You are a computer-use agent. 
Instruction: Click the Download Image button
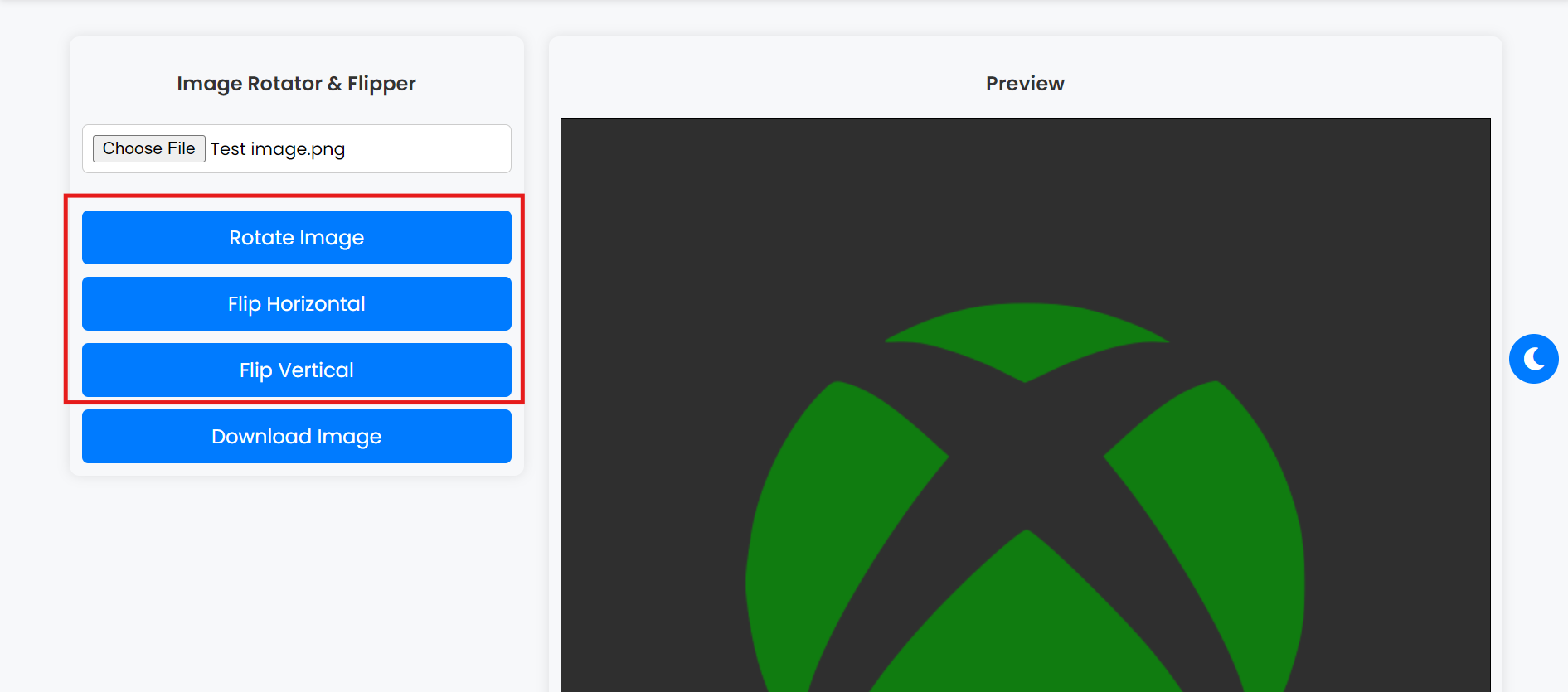(x=297, y=437)
